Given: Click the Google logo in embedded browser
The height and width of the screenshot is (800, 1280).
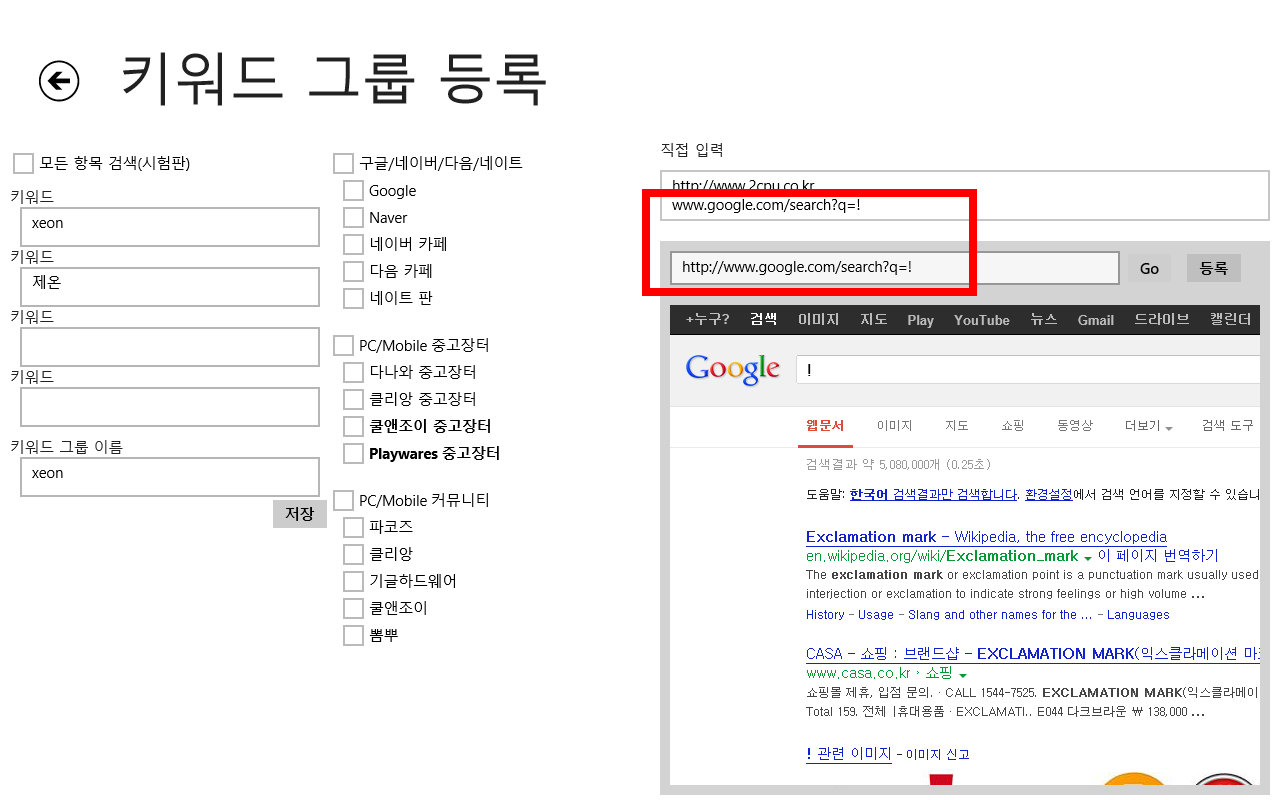Looking at the screenshot, I should point(733,369).
